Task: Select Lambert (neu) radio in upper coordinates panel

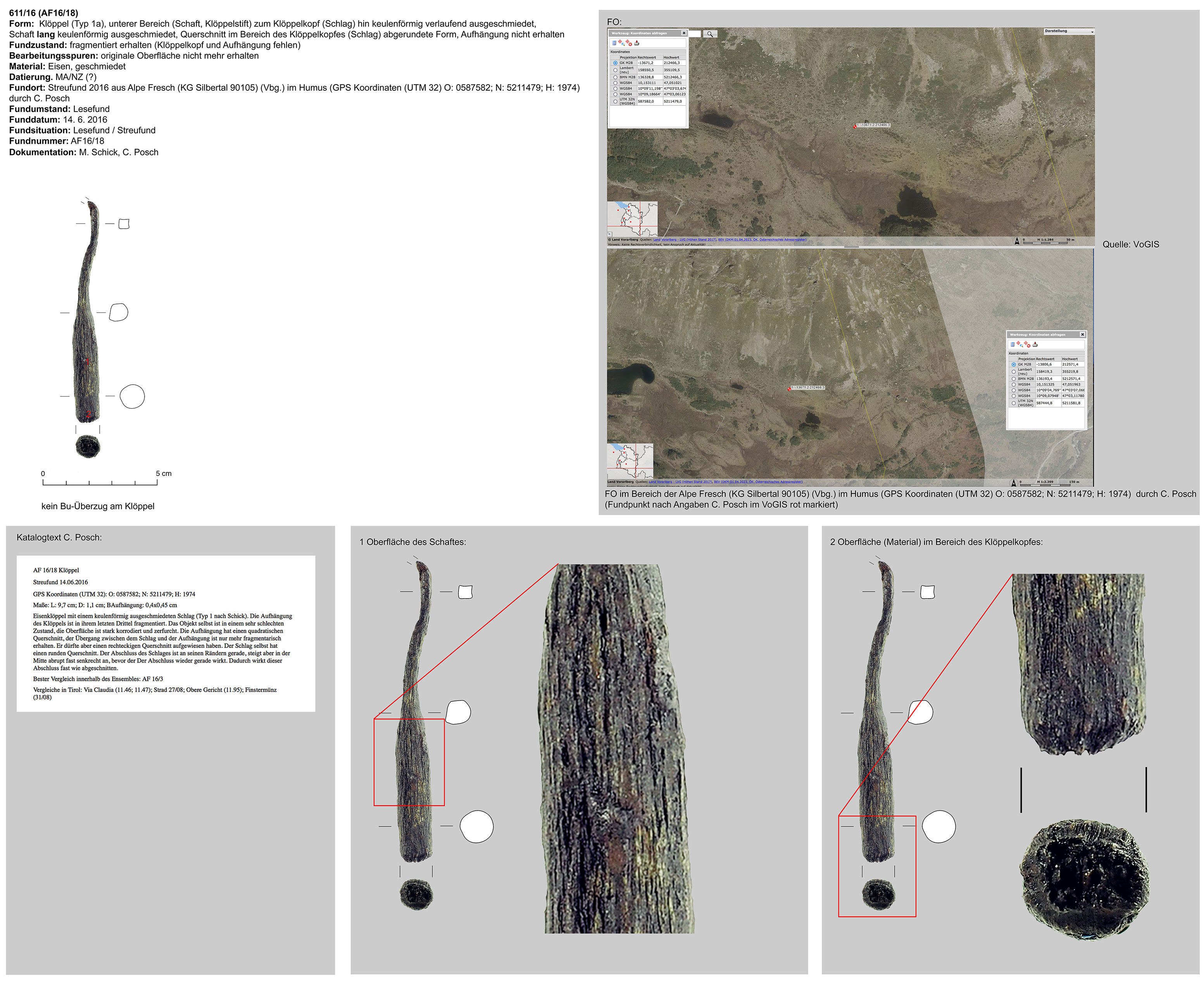Action: pos(615,70)
